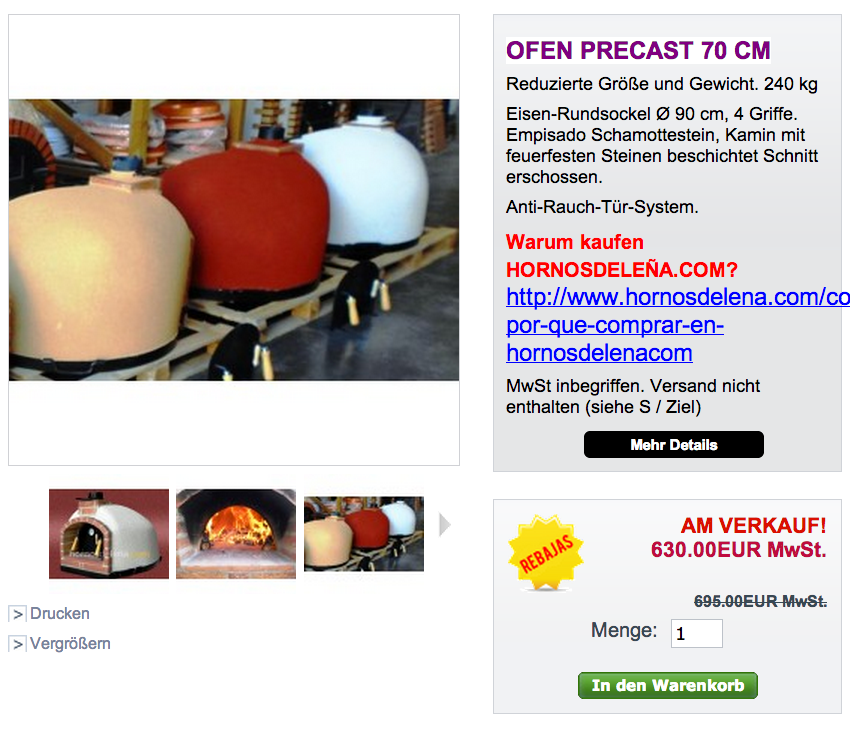
Task: Click the arrow icon beside Drucken
Action: 18,614
